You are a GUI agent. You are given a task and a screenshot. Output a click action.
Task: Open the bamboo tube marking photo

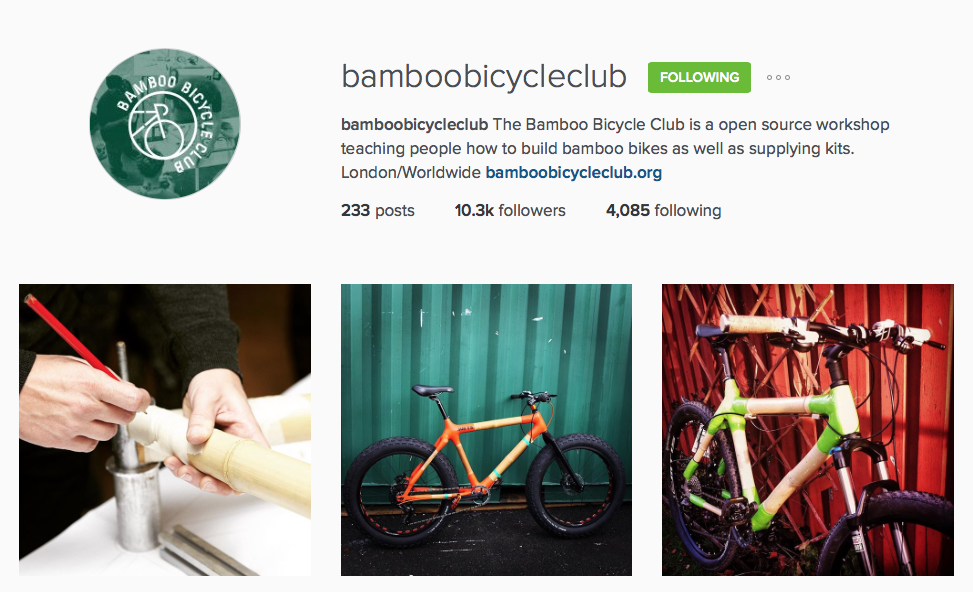(x=165, y=430)
